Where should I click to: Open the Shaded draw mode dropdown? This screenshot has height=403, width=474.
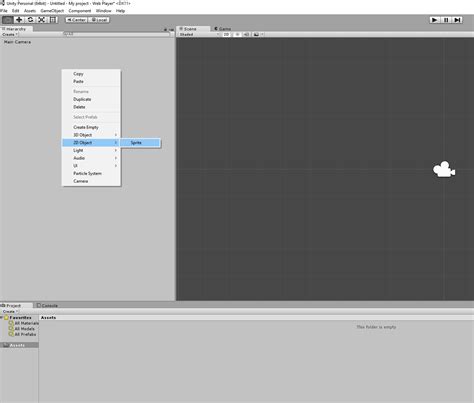coord(199,34)
